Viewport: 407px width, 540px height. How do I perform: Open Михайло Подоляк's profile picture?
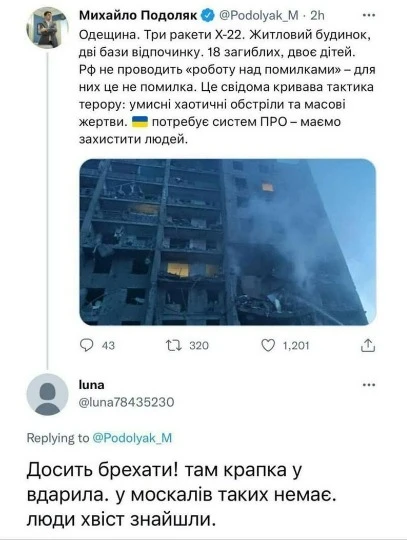pos(48,28)
